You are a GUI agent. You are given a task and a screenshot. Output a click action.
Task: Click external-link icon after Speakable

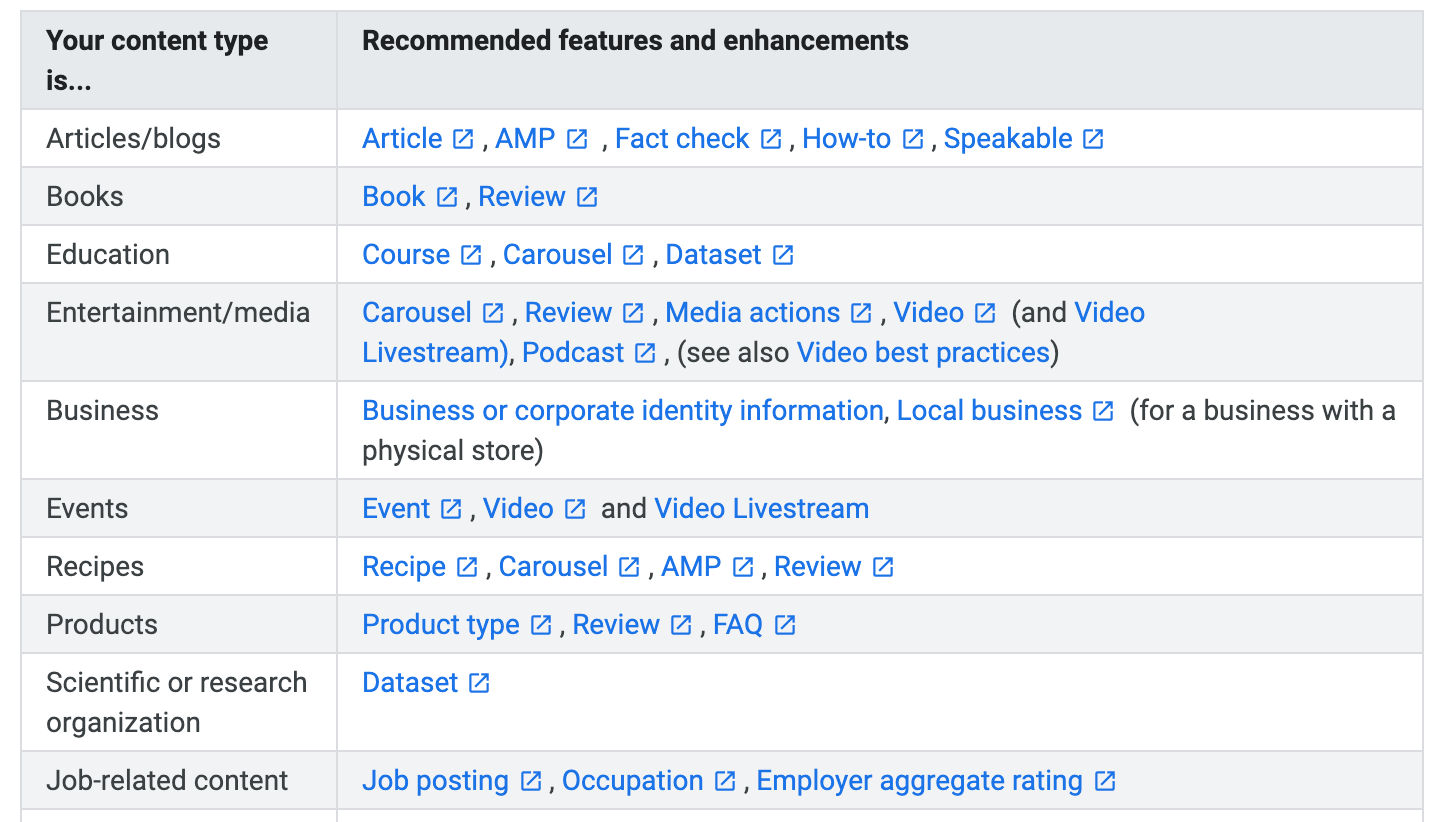pos(1094,139)
